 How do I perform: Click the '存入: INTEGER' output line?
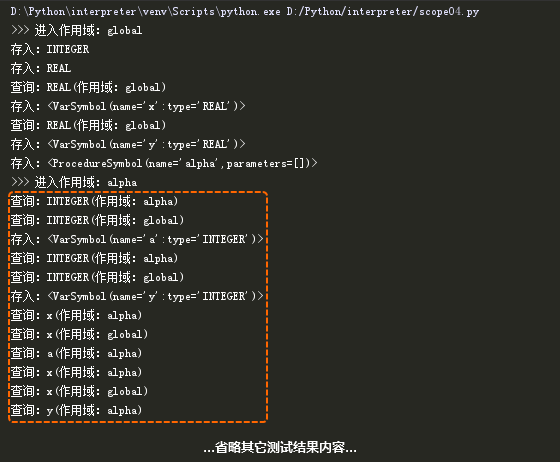tap(50, 49)
